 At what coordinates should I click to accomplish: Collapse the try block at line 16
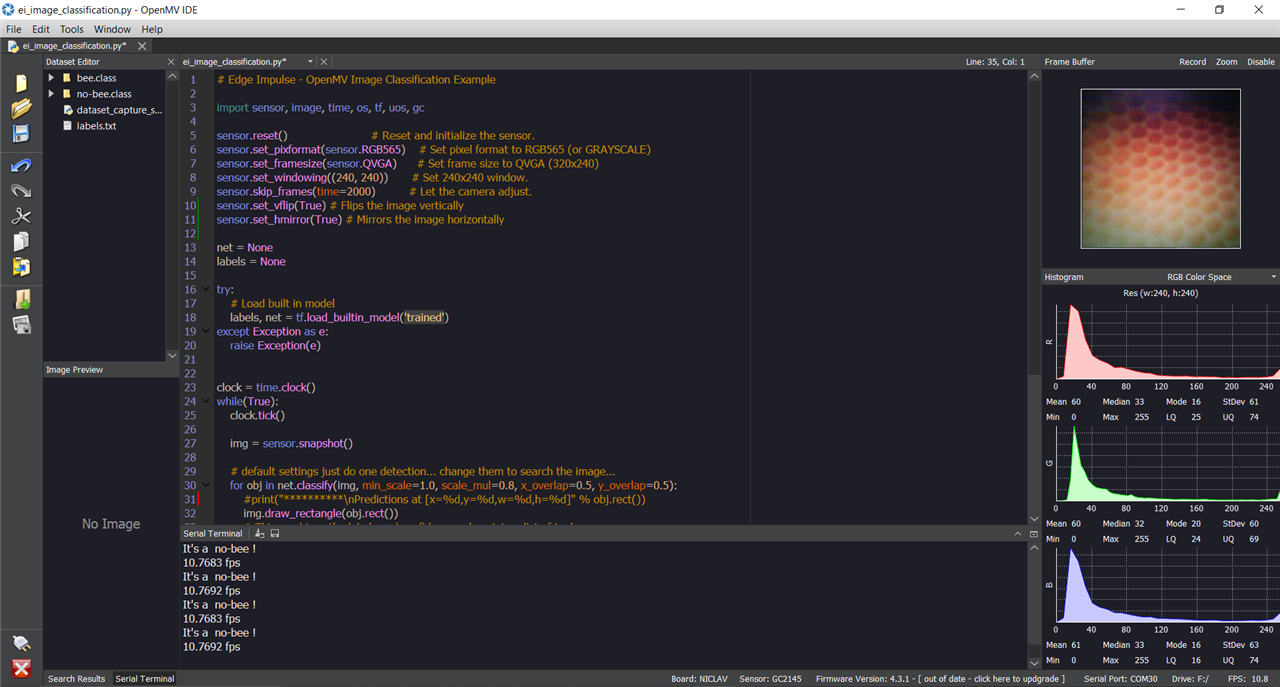click(x=206, y=290)
